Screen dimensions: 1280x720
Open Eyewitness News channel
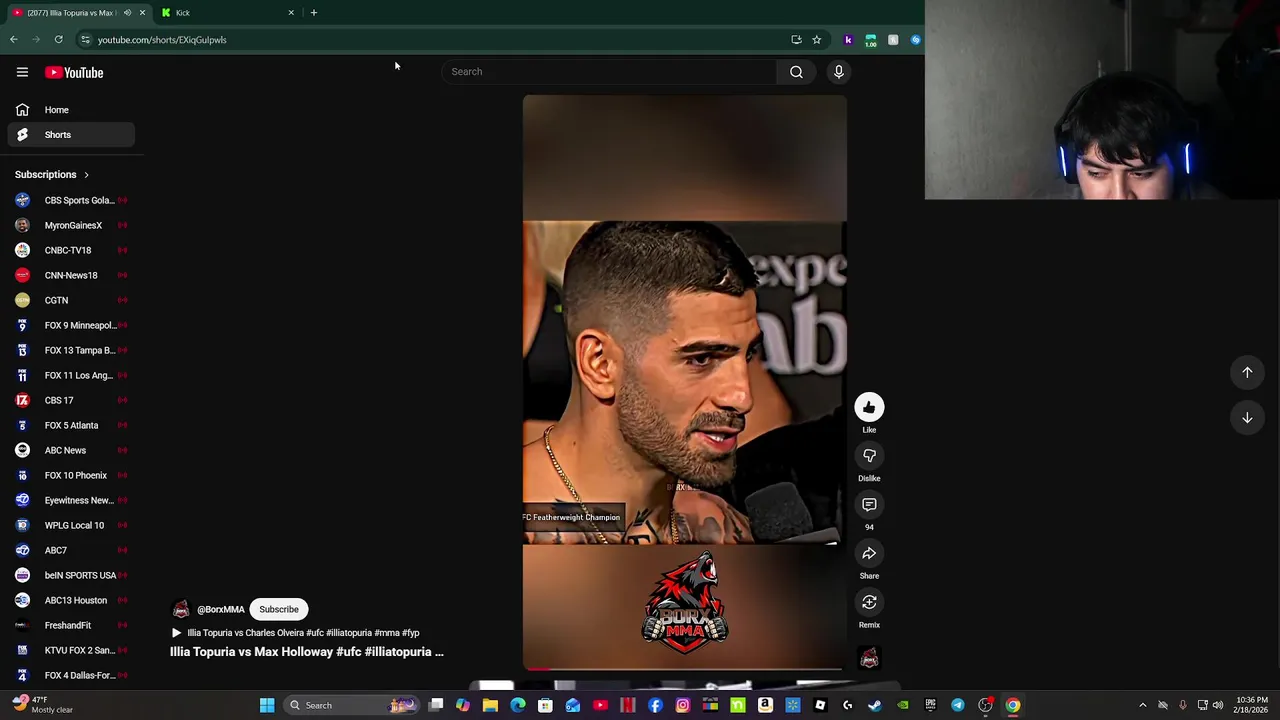71,500
